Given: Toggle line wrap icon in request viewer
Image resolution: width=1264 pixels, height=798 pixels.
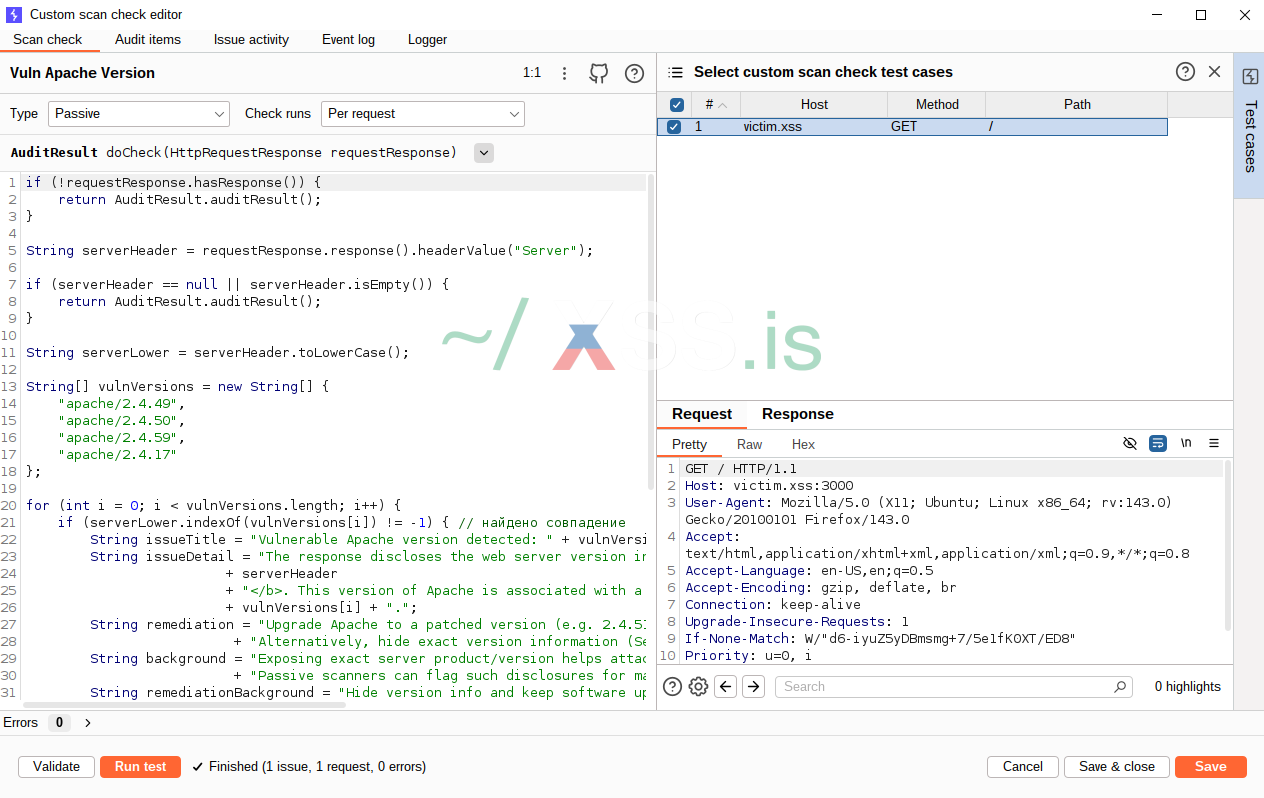Looking at the screenshot, I should (x=1158, y=444).
